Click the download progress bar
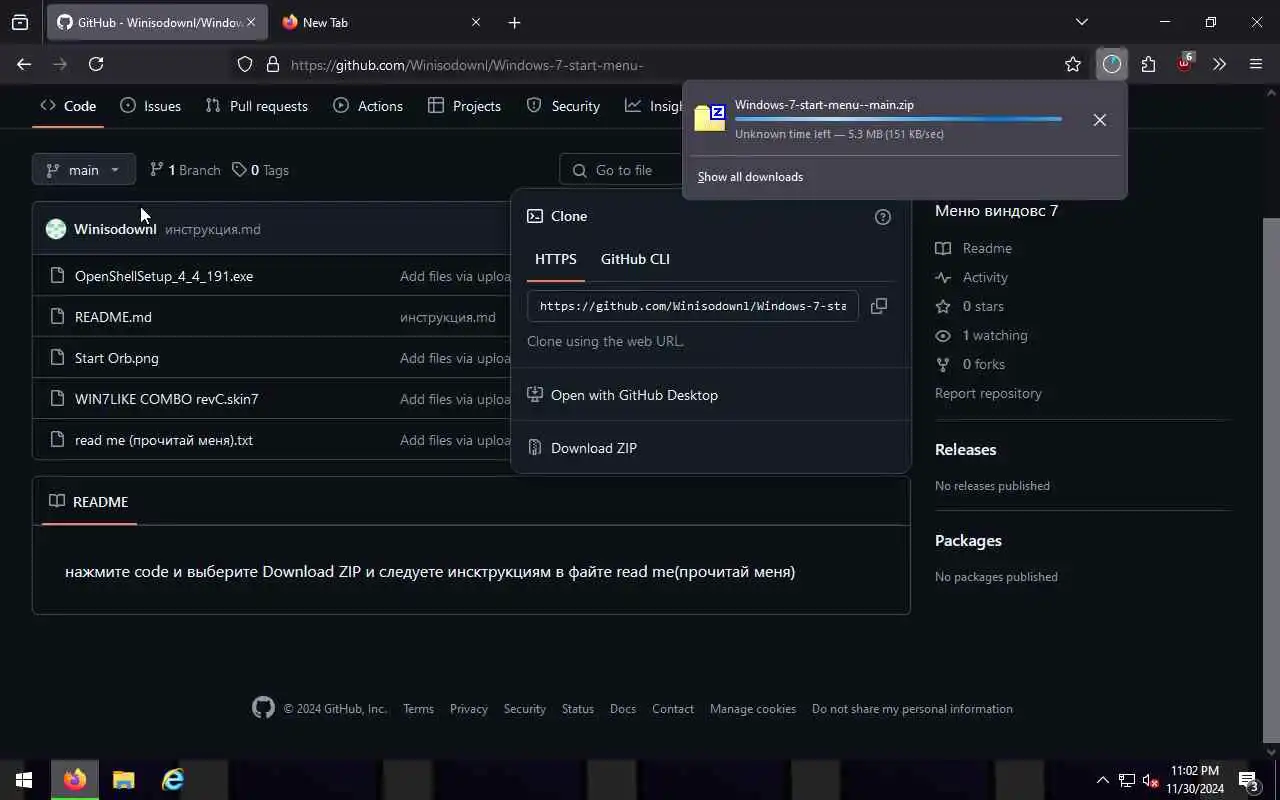 [x=898, y=119]
